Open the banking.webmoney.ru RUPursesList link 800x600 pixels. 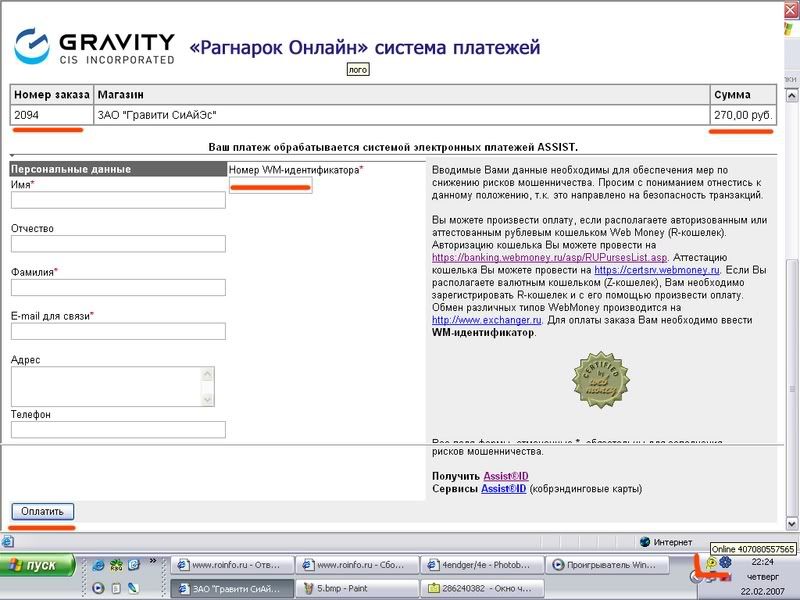click(x=549, y=258)
